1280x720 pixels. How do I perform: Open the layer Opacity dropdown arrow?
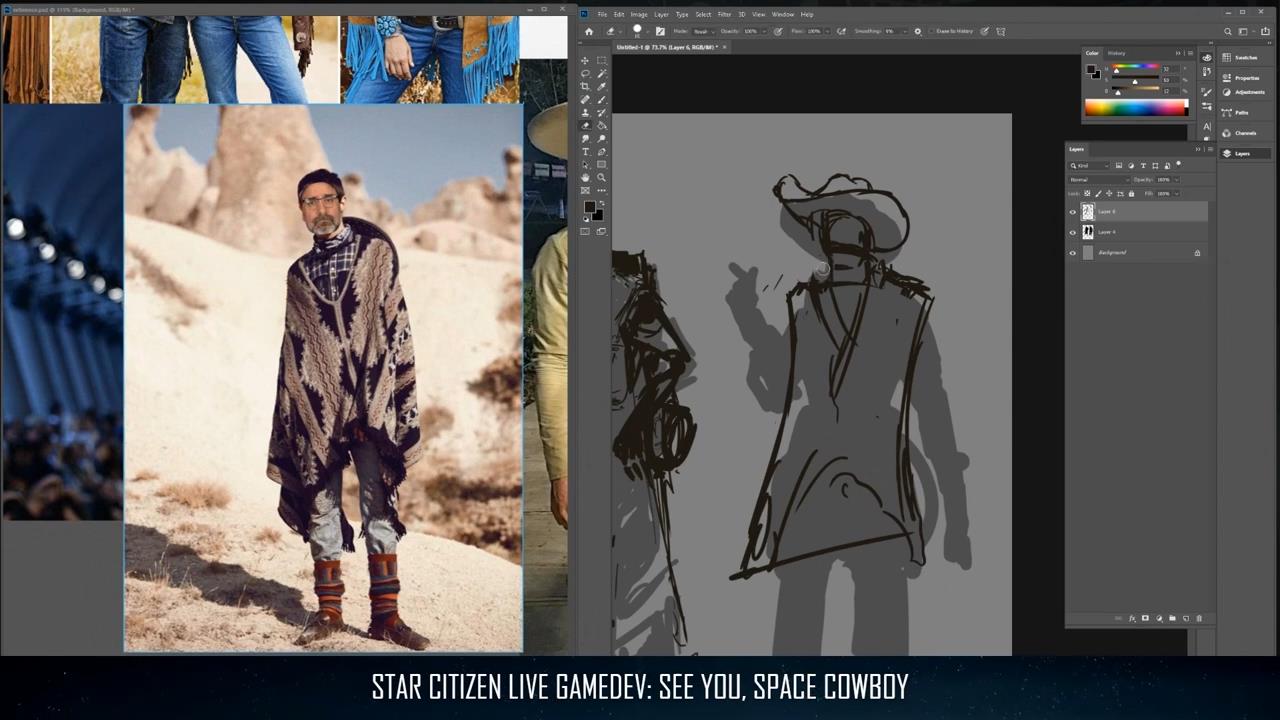point(1177,180)
